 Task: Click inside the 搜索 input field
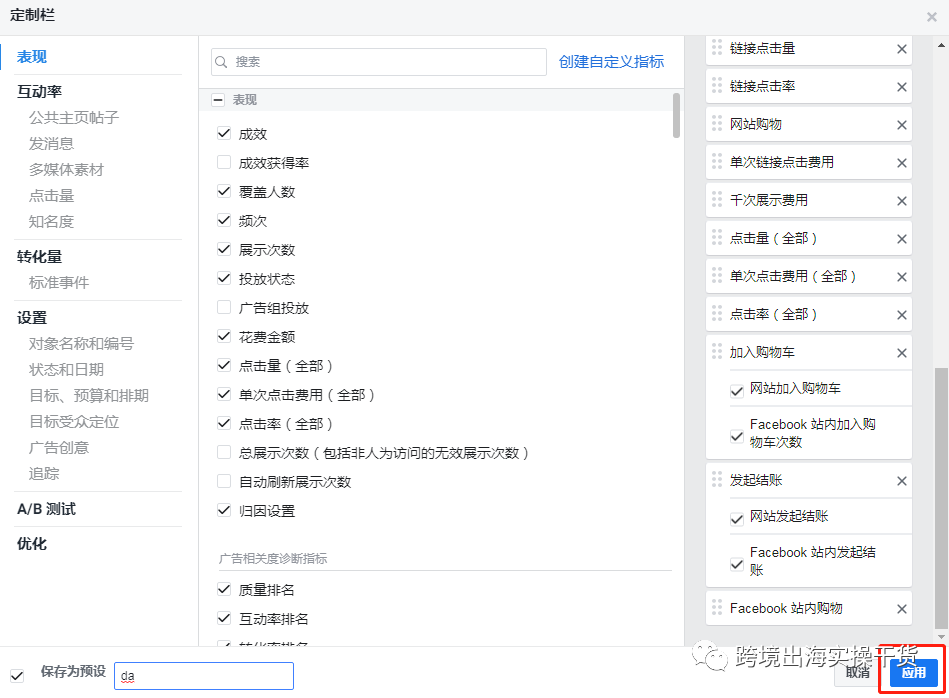click(380, 61)
